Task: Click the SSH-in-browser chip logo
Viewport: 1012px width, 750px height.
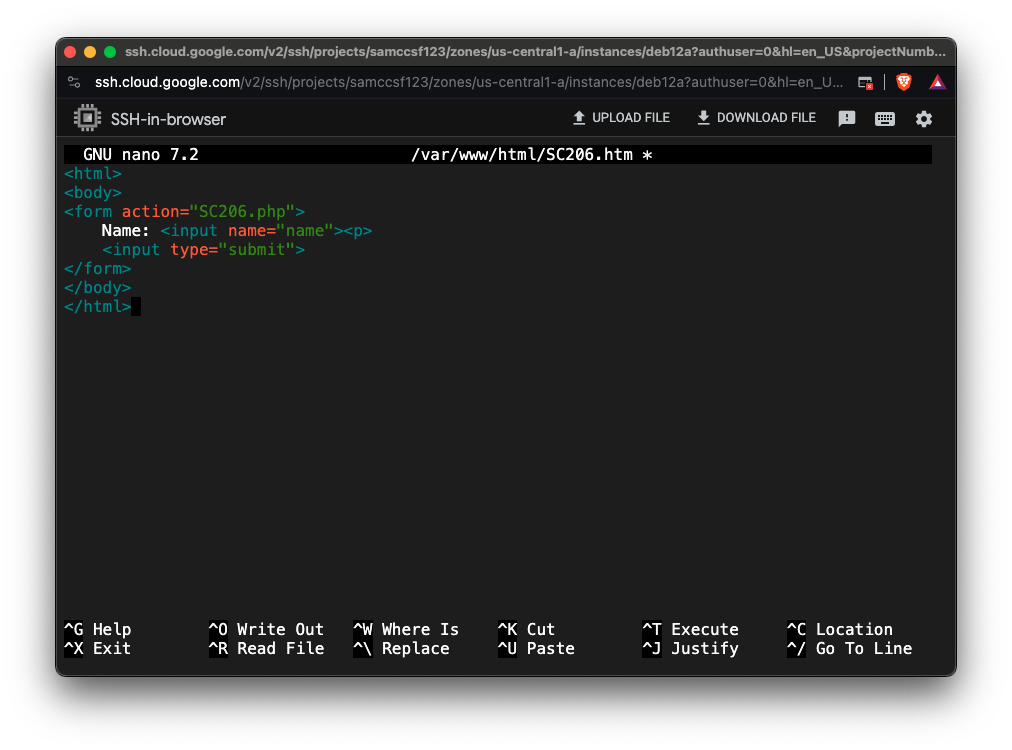Action: (x=88, y=119)
